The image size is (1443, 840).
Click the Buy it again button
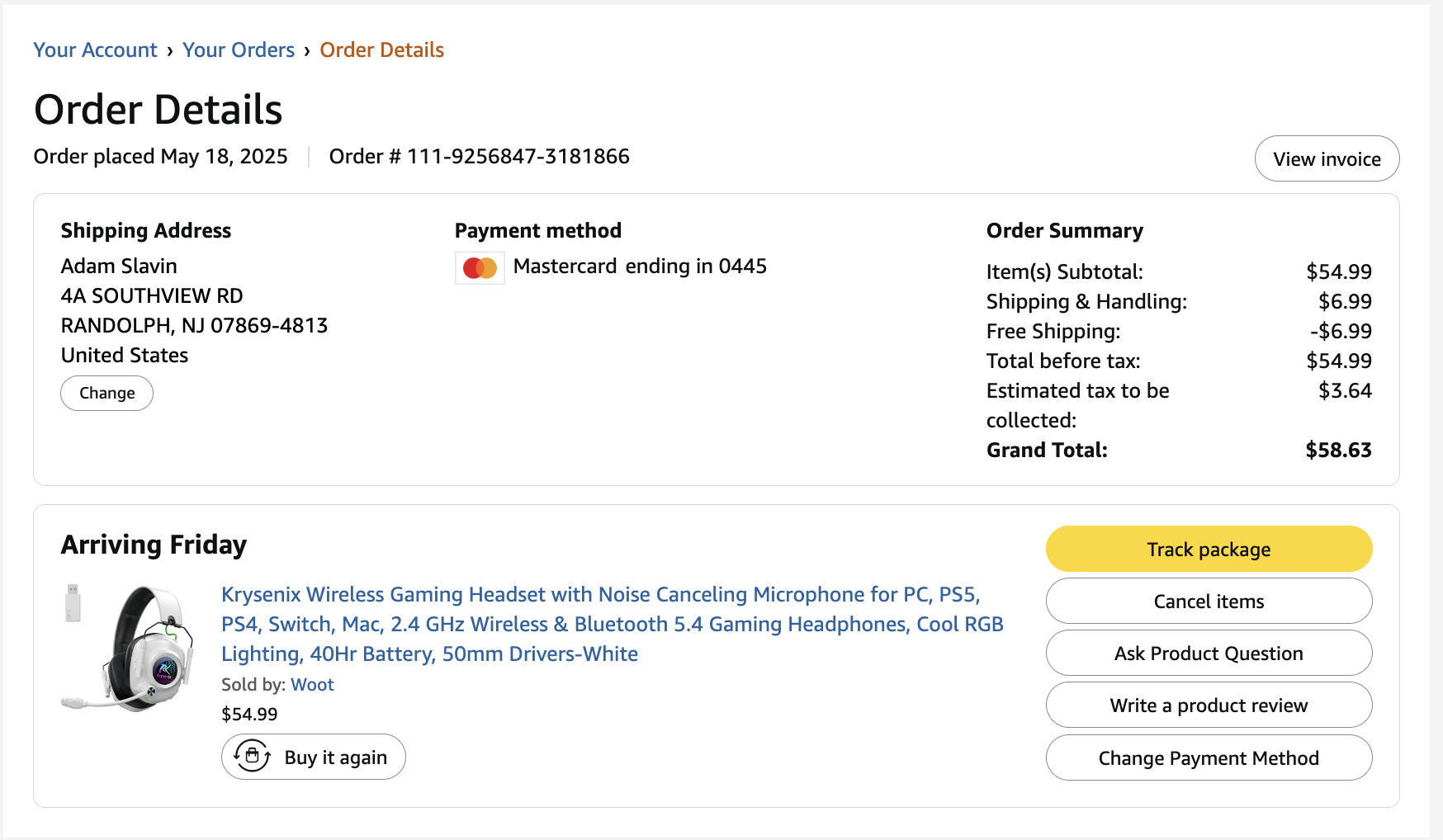[314, 757]
